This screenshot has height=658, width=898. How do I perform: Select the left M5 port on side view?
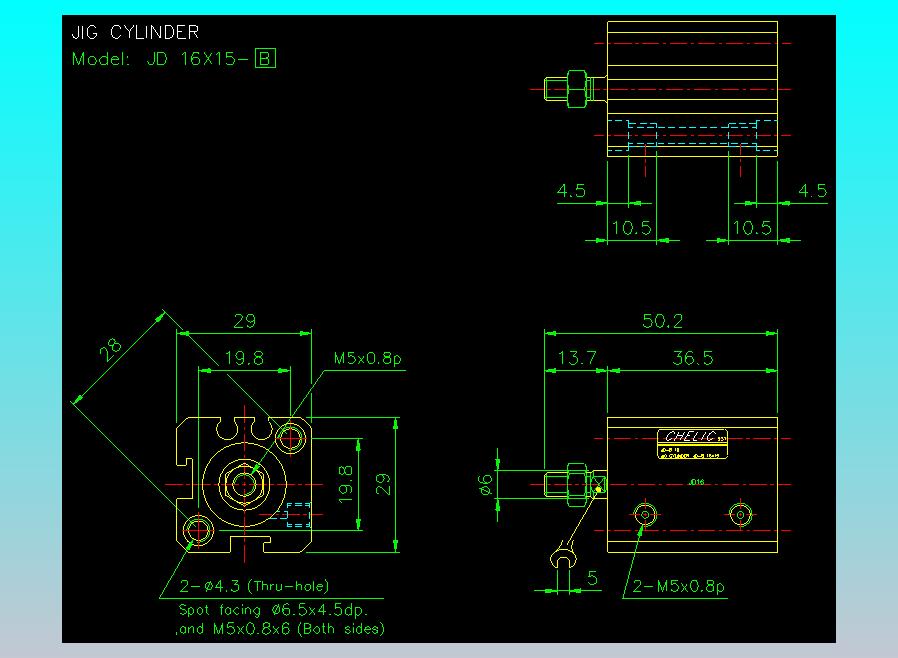(645, 515)
